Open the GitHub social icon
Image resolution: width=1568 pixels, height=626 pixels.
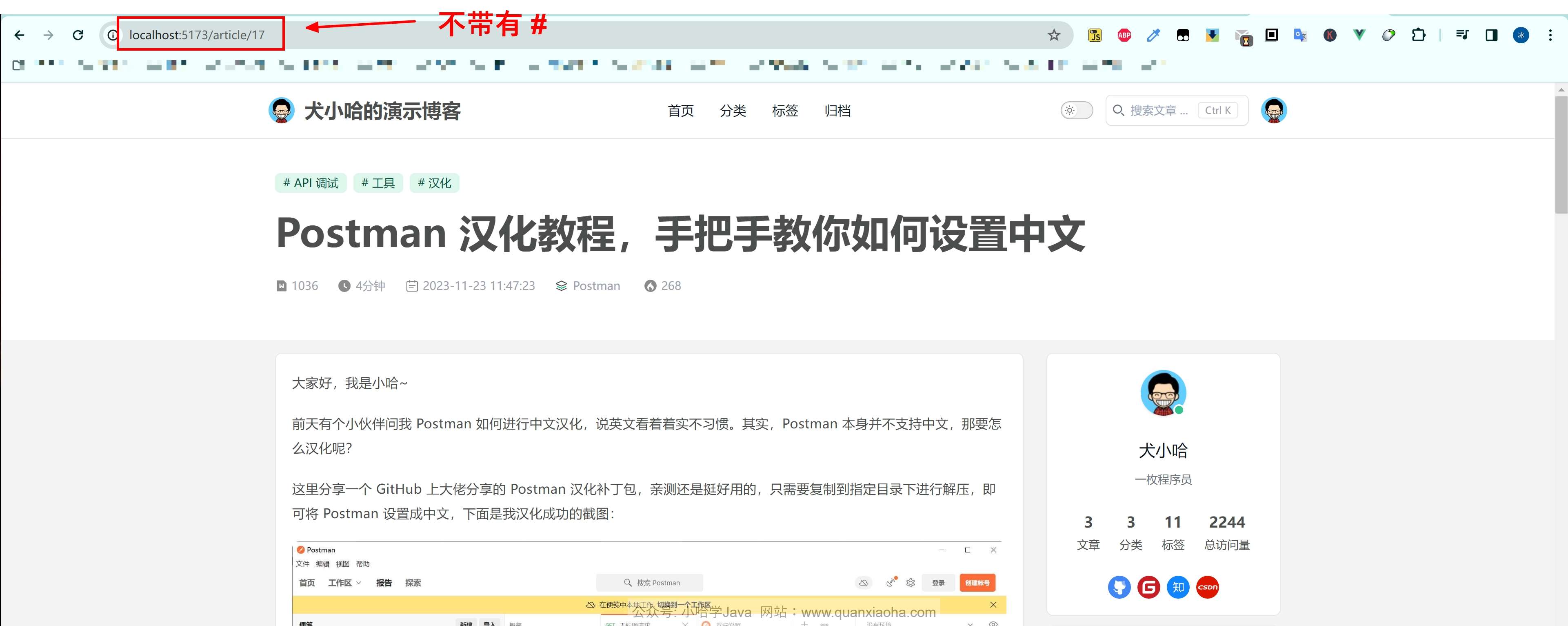(1119, 587)
